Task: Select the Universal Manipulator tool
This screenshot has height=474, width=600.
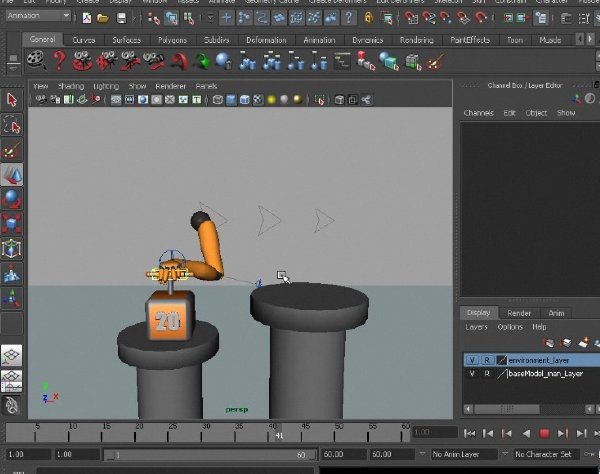Action: coord(12,249)
